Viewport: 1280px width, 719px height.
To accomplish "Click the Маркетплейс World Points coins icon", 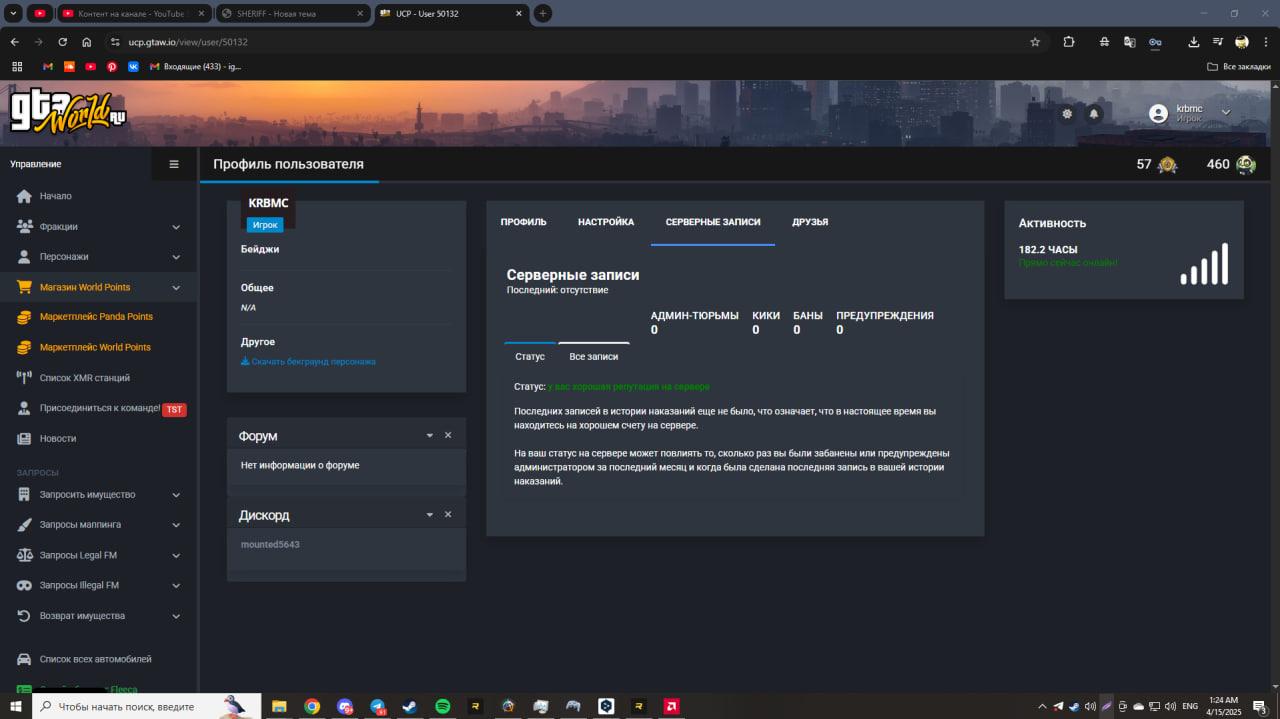I will (24, 347).
